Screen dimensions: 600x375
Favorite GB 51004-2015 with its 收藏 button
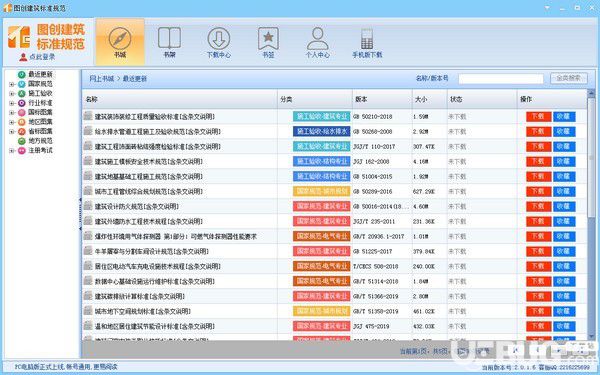pos(564,176)
